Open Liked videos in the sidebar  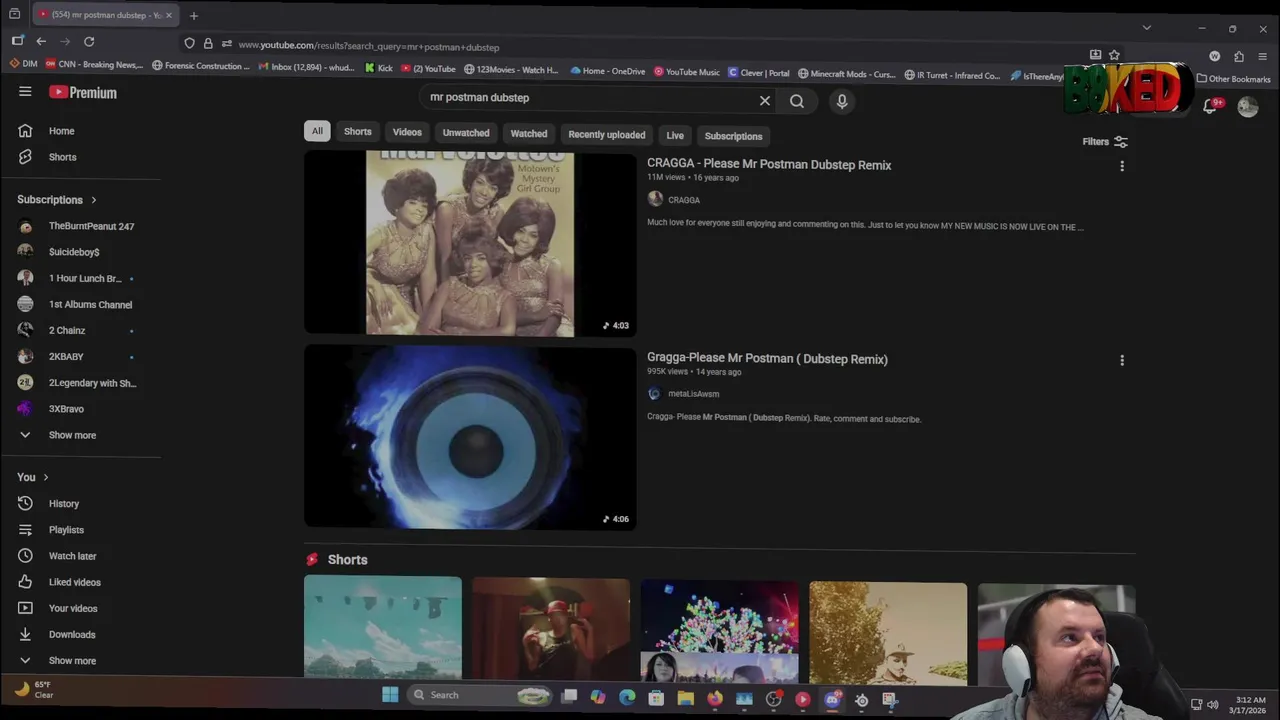60,582
